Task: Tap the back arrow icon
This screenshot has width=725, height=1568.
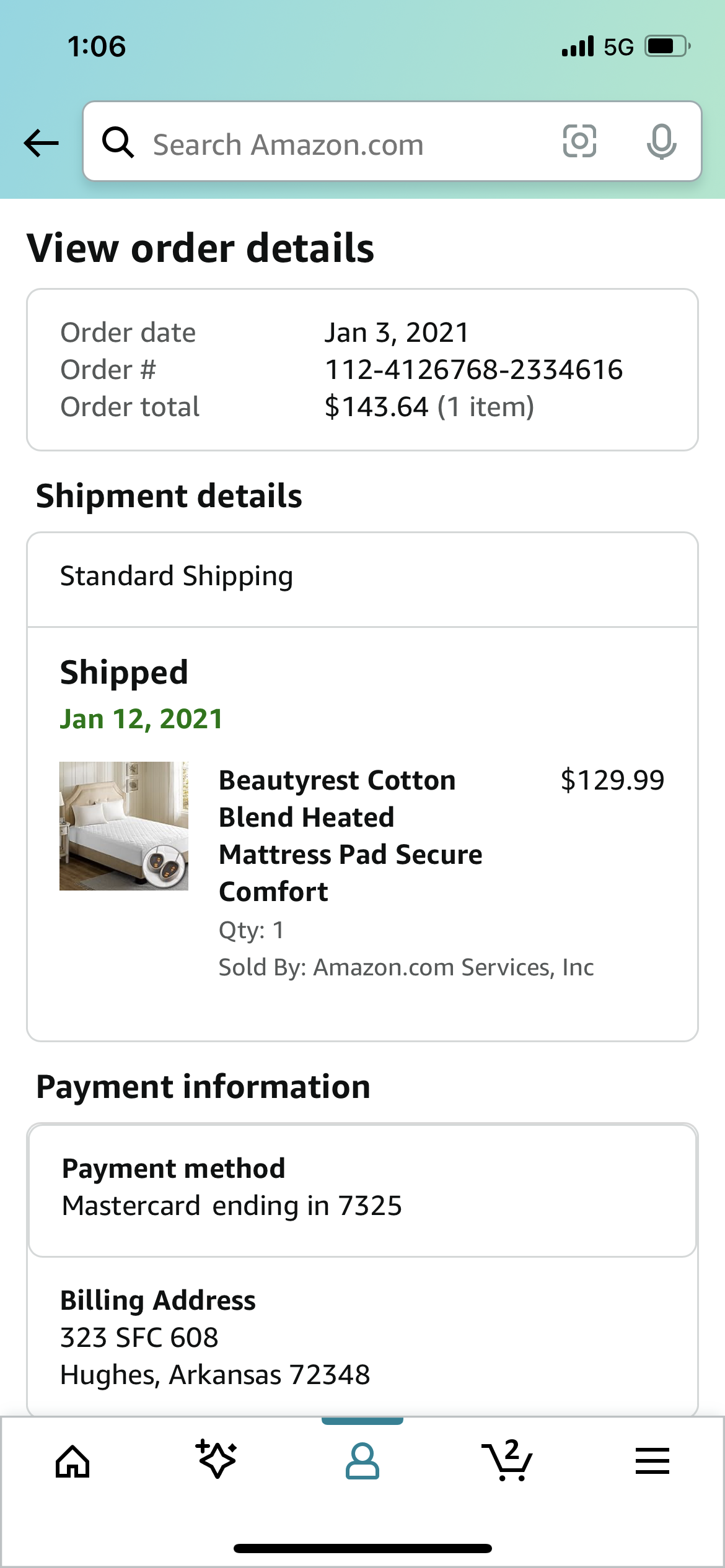Action: point(41,143)
